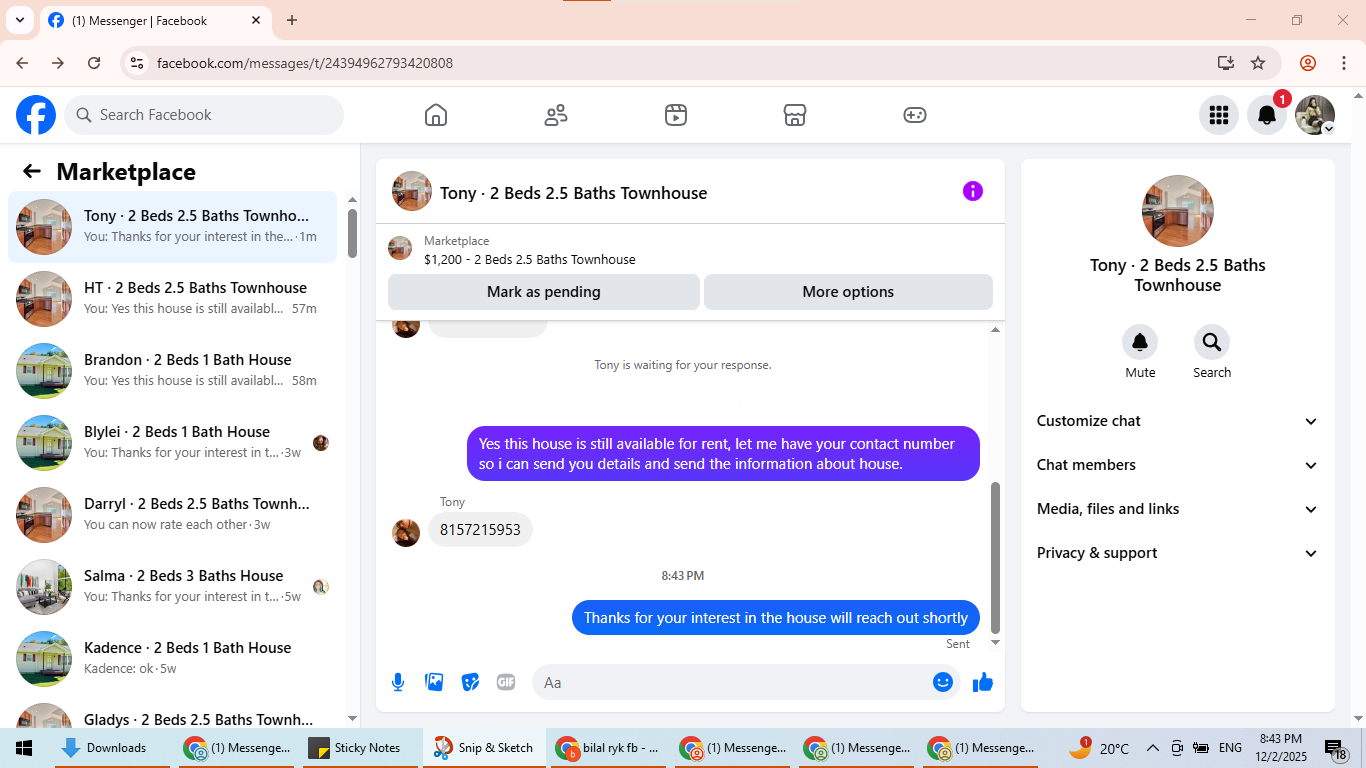Expand Customize chat section

pos(1178,421)
